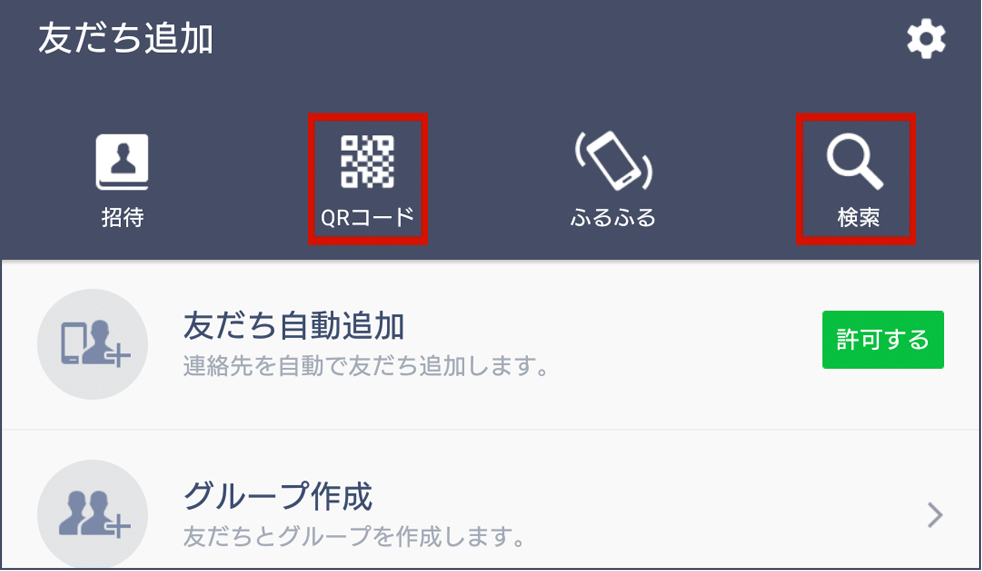This screenshot has width=982, height=571.
Task: Tap the ふるふる shake phone icon
Action: 613,161
